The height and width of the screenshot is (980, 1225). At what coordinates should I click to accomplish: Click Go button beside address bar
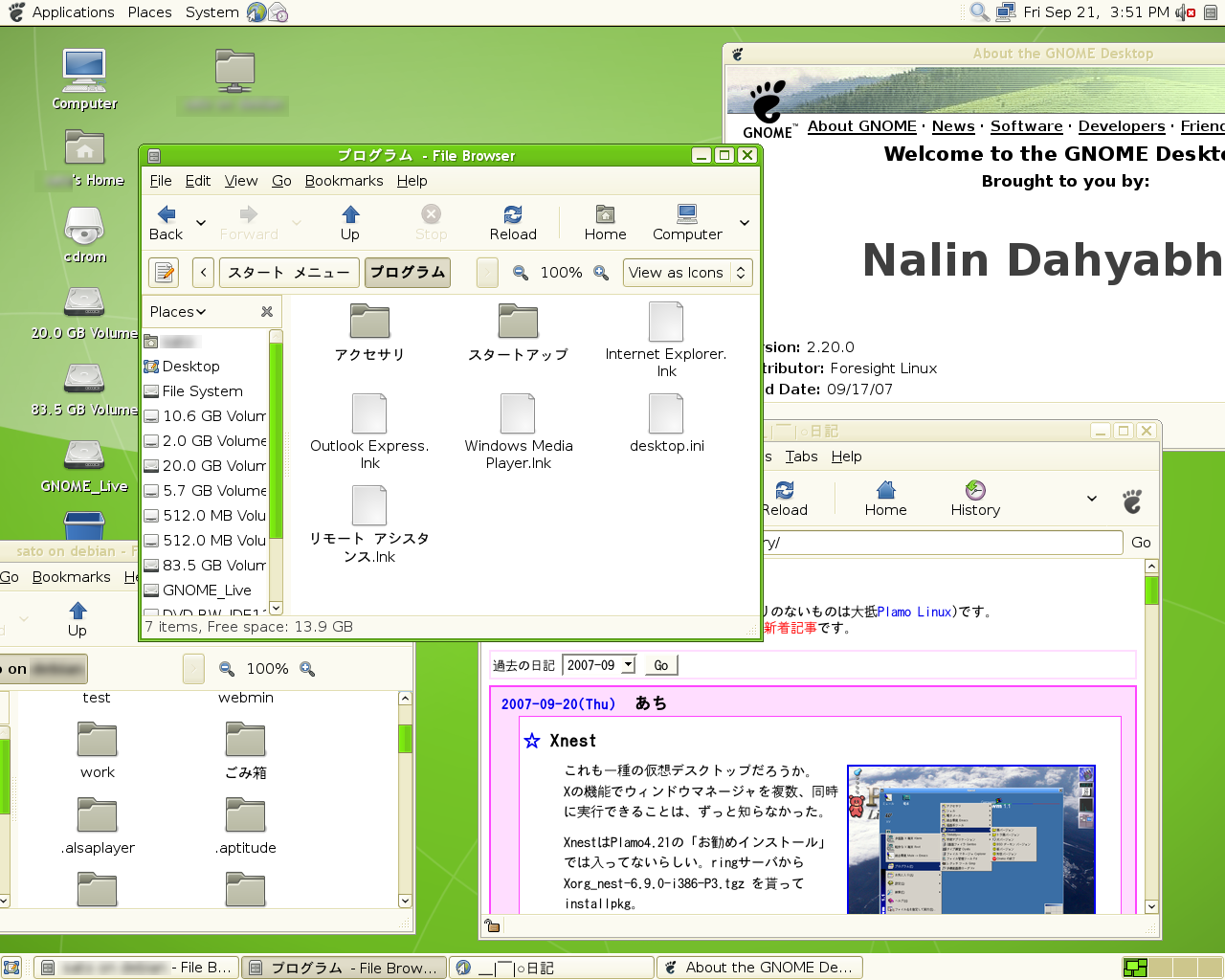pyautogui.click(x=1141, y=543)
